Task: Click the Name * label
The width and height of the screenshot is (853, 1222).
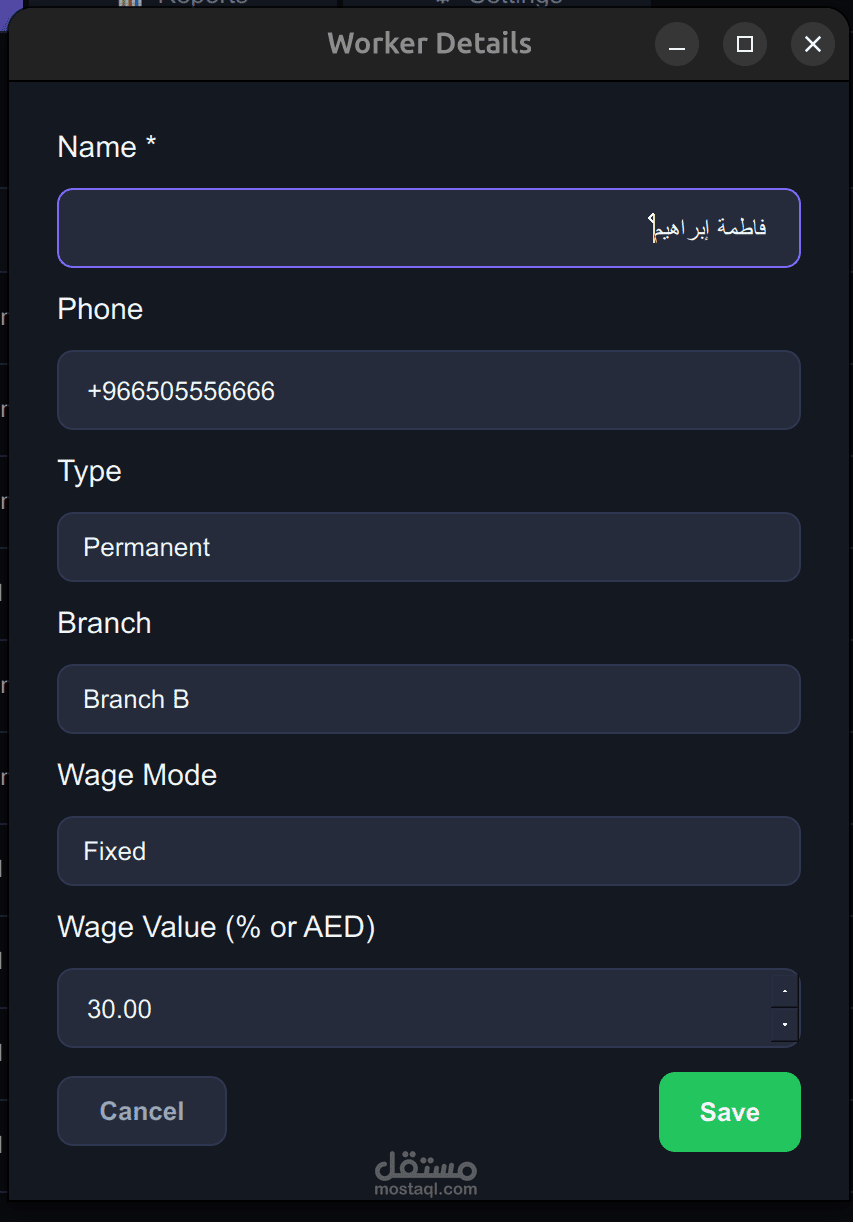Action: 107,147
